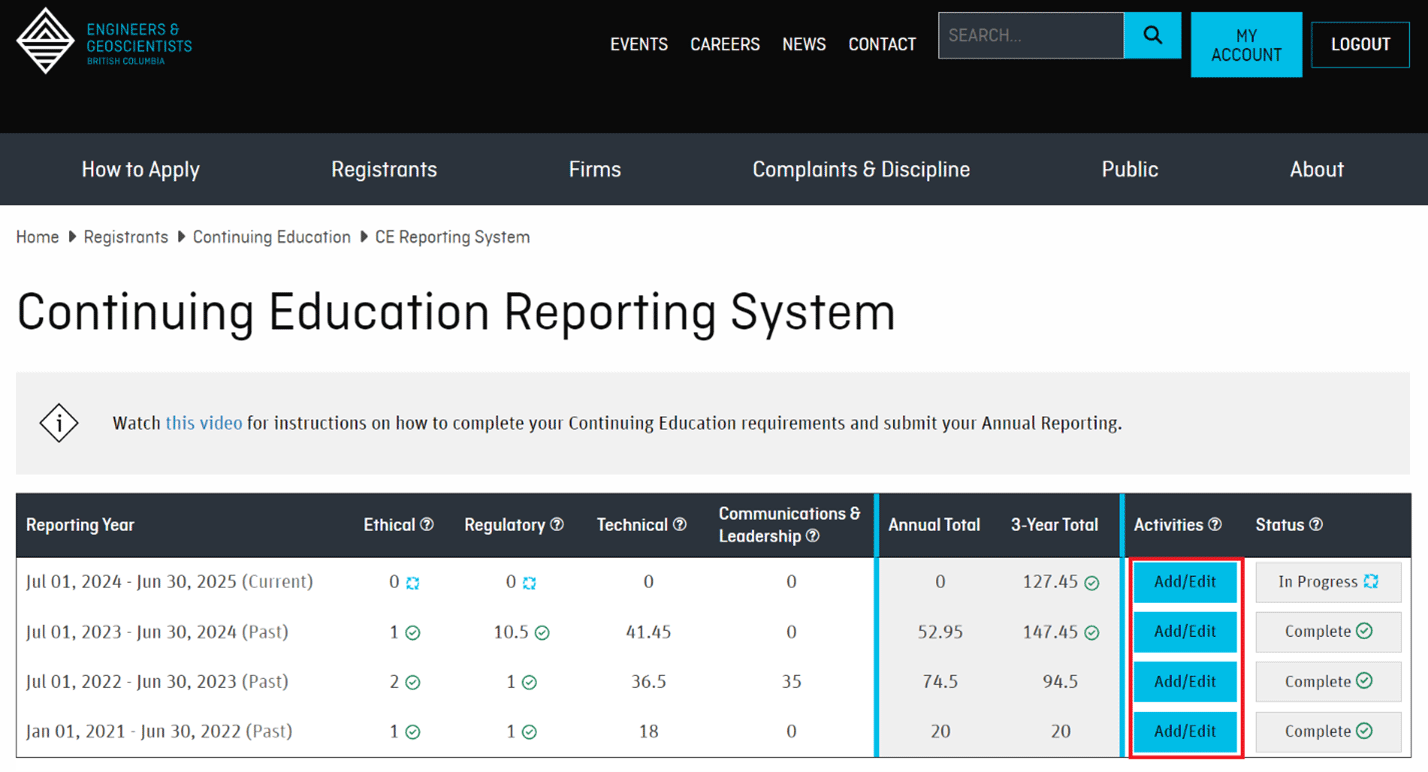This screenshot has height=772, width=1428.
Task: Click the LOGOUT button
Action: [x=1360, y=45]
